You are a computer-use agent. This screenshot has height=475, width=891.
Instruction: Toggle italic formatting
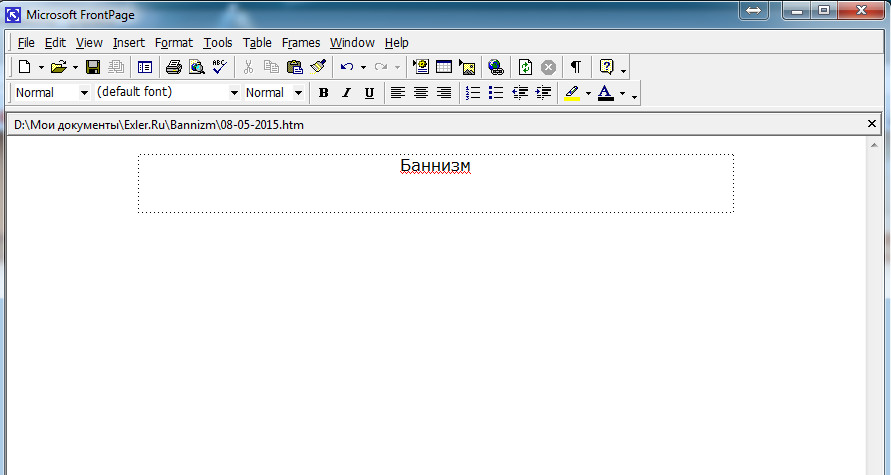346,93
